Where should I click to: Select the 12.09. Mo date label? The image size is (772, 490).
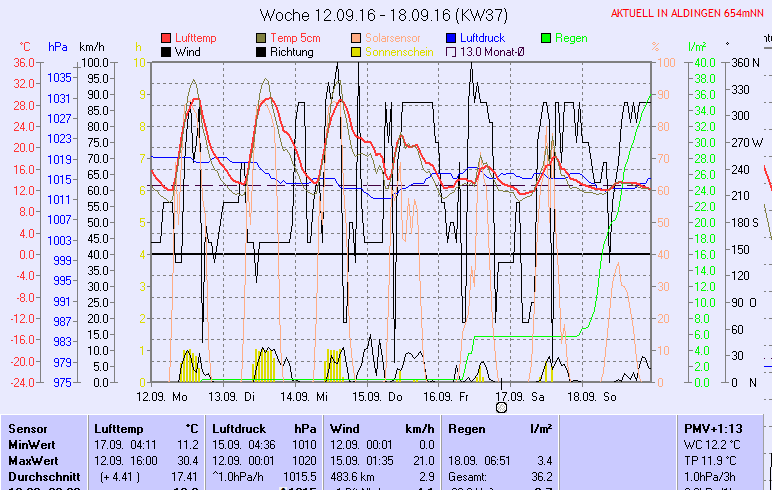click(x=162, y=396)
